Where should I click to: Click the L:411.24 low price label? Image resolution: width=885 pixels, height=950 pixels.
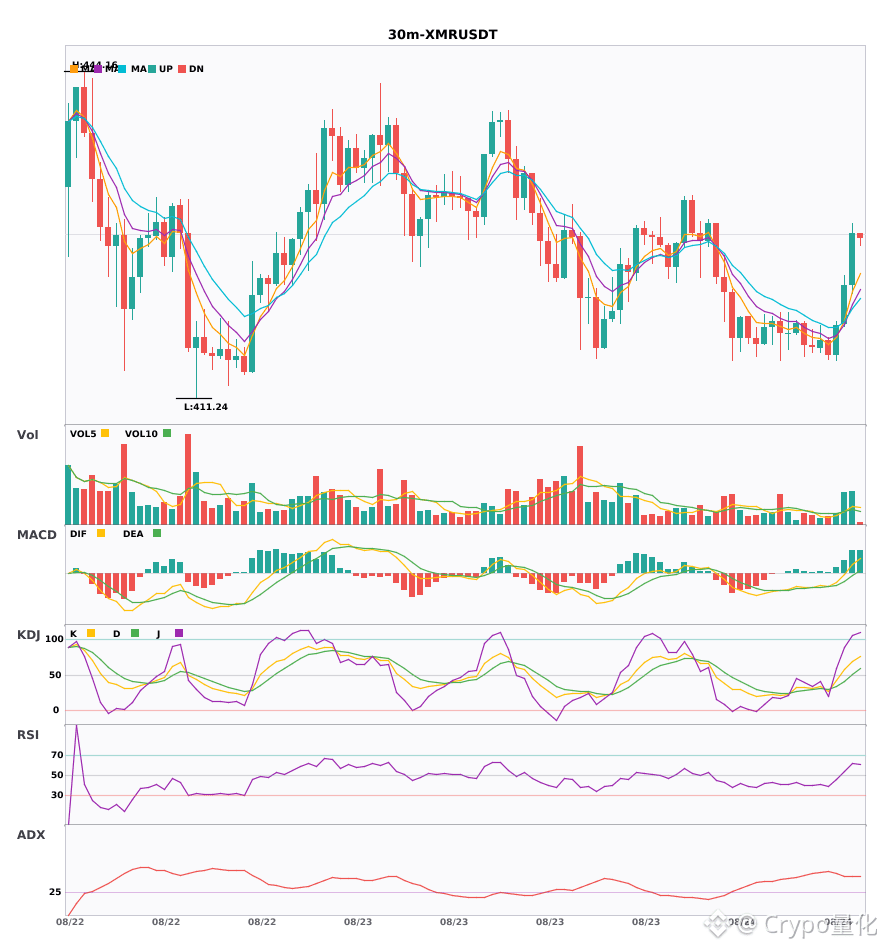click(x=206, y=407)
